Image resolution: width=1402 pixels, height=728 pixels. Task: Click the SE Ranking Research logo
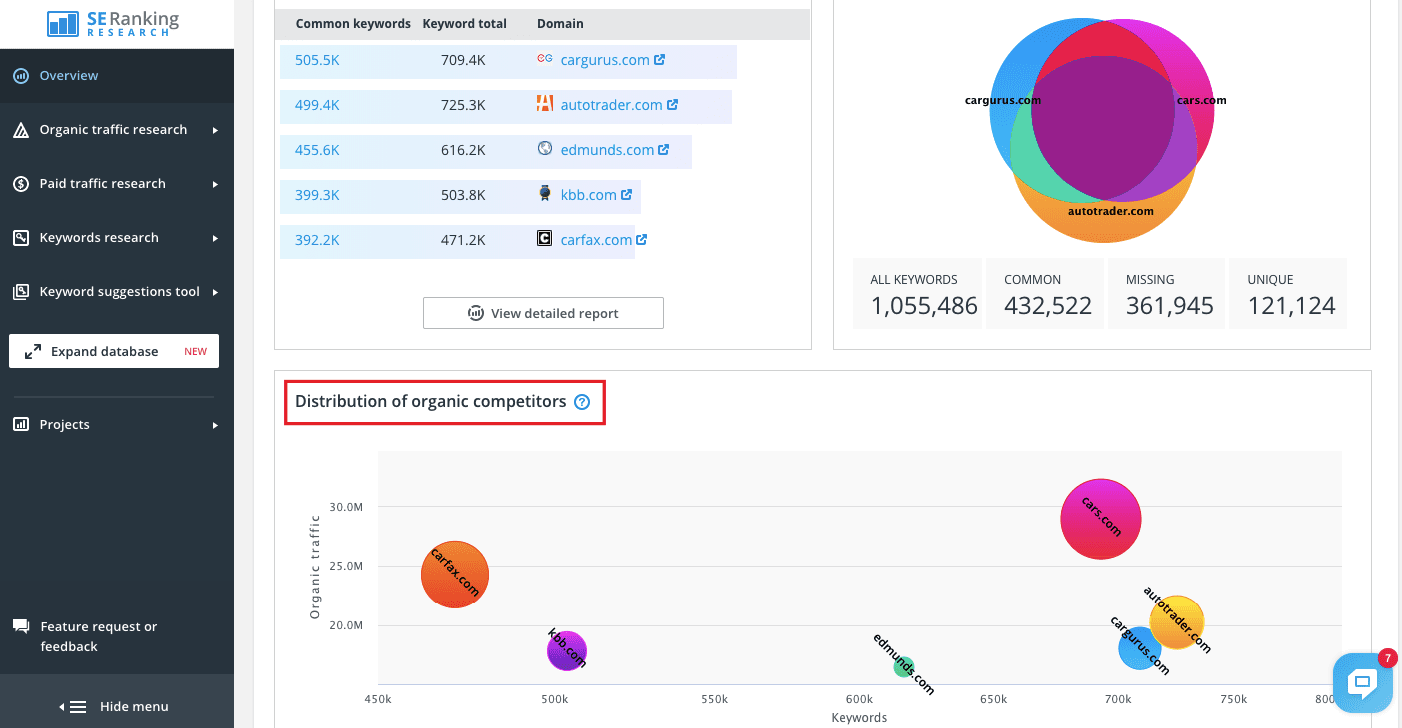[x=112, y=24]
